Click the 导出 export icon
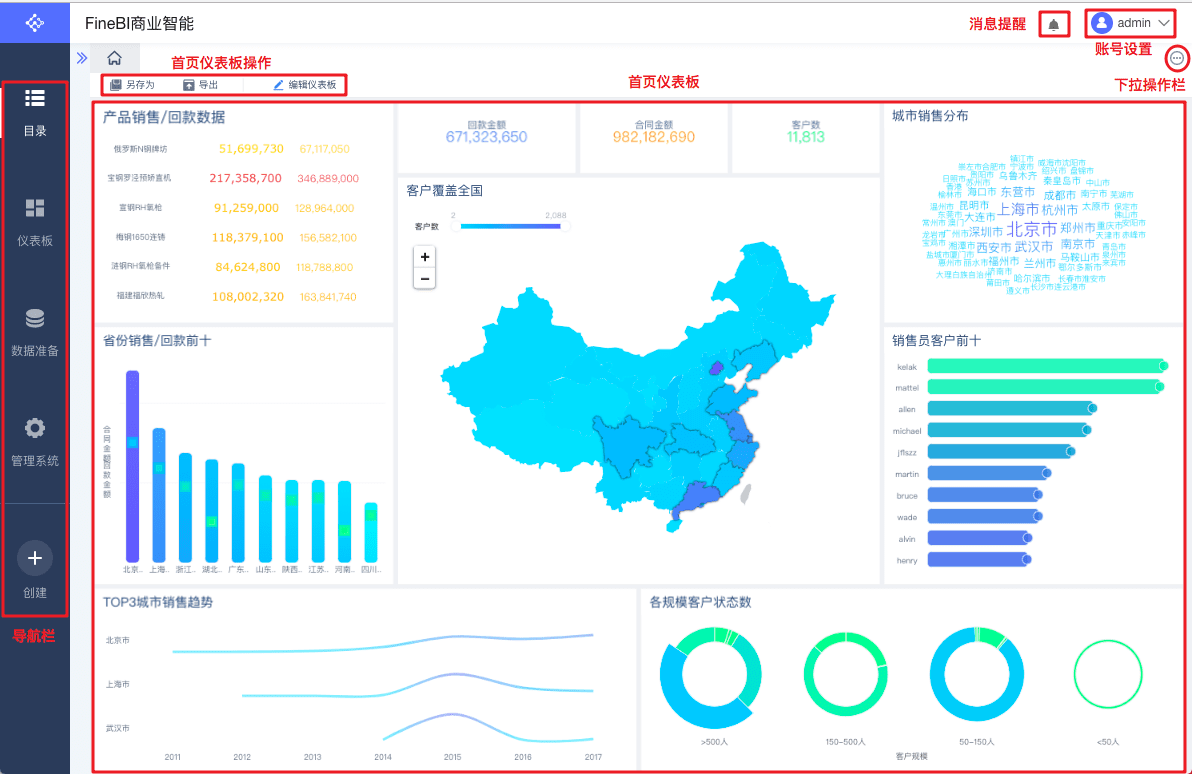The width and height of the screenshot is (1192, 774). coord(189,85)
